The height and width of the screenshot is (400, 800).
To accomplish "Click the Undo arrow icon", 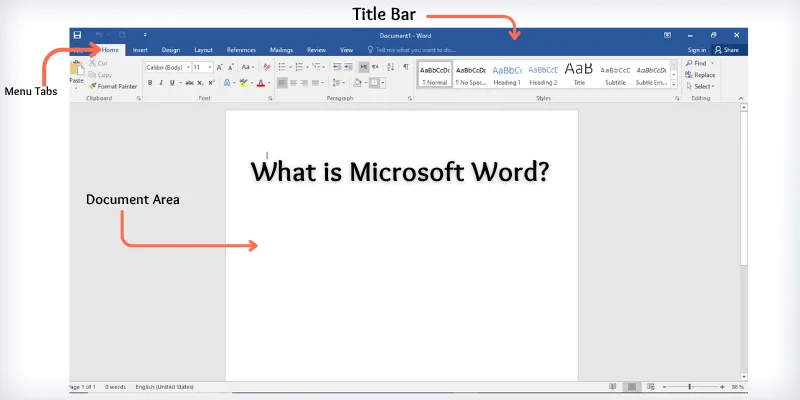I will tap(99, 35).
